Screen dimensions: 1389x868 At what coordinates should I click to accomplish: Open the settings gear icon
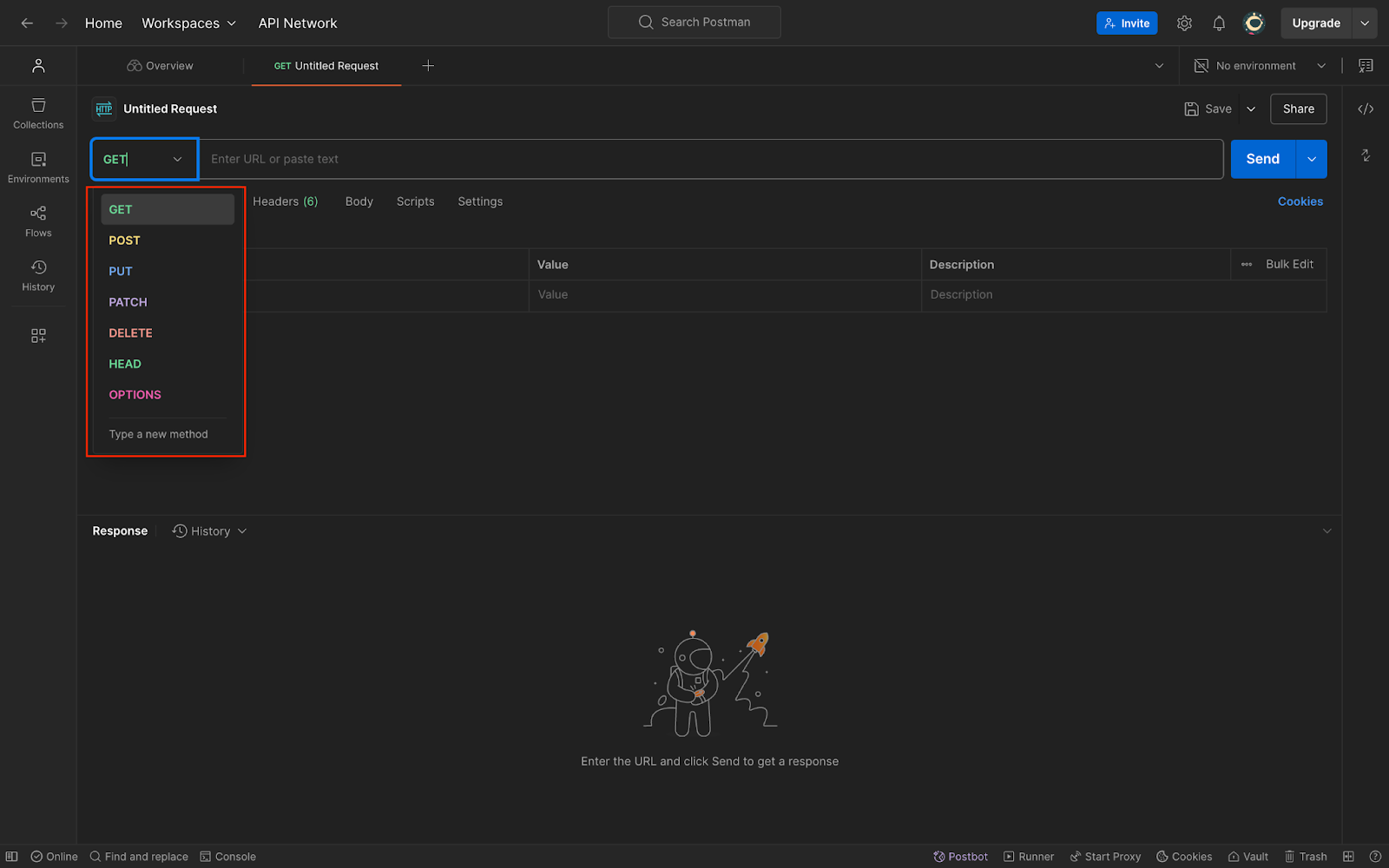coord(1184,23)
